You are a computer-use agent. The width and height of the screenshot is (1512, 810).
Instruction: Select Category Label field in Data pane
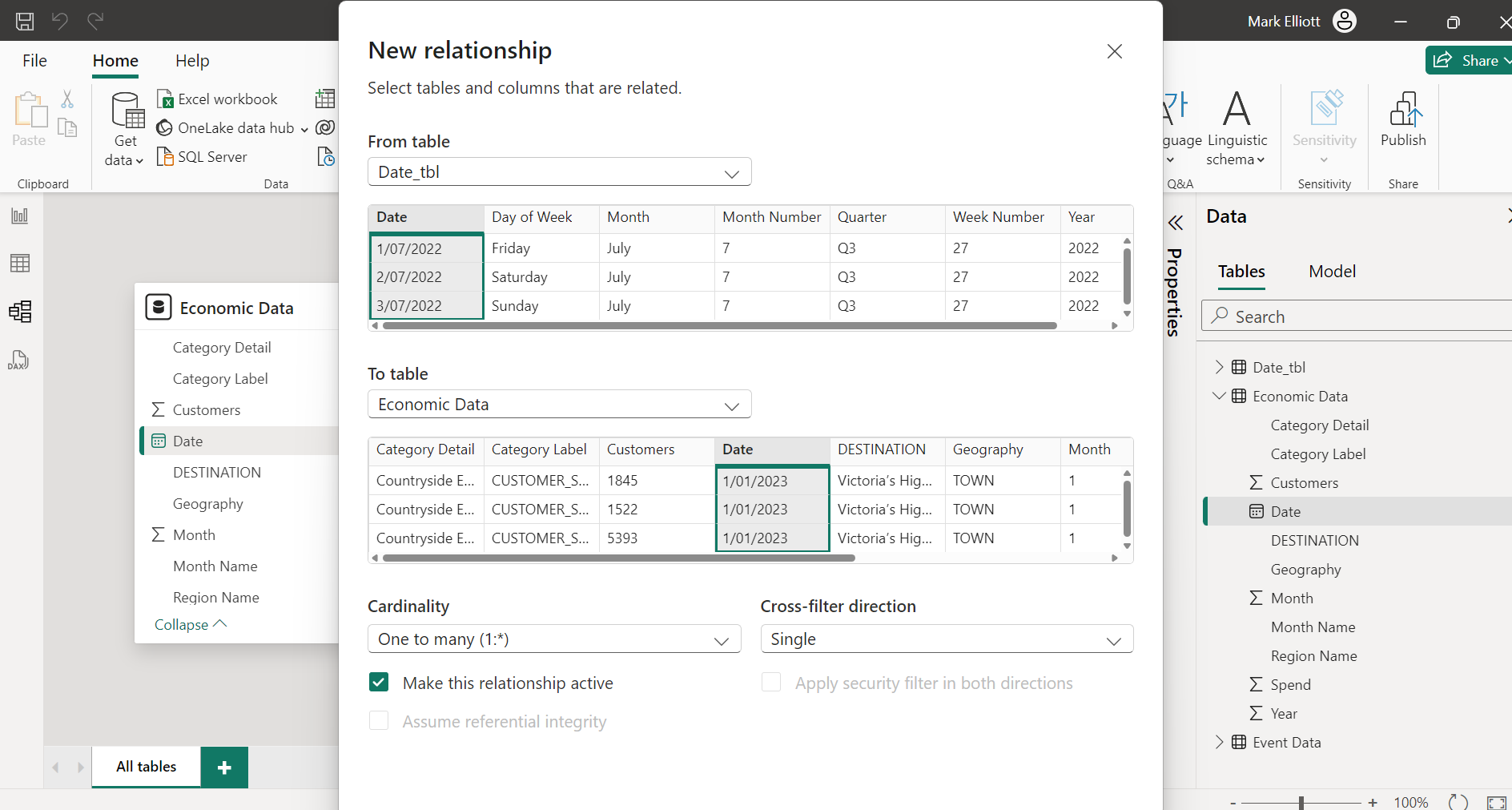(x=1317, y=454)
